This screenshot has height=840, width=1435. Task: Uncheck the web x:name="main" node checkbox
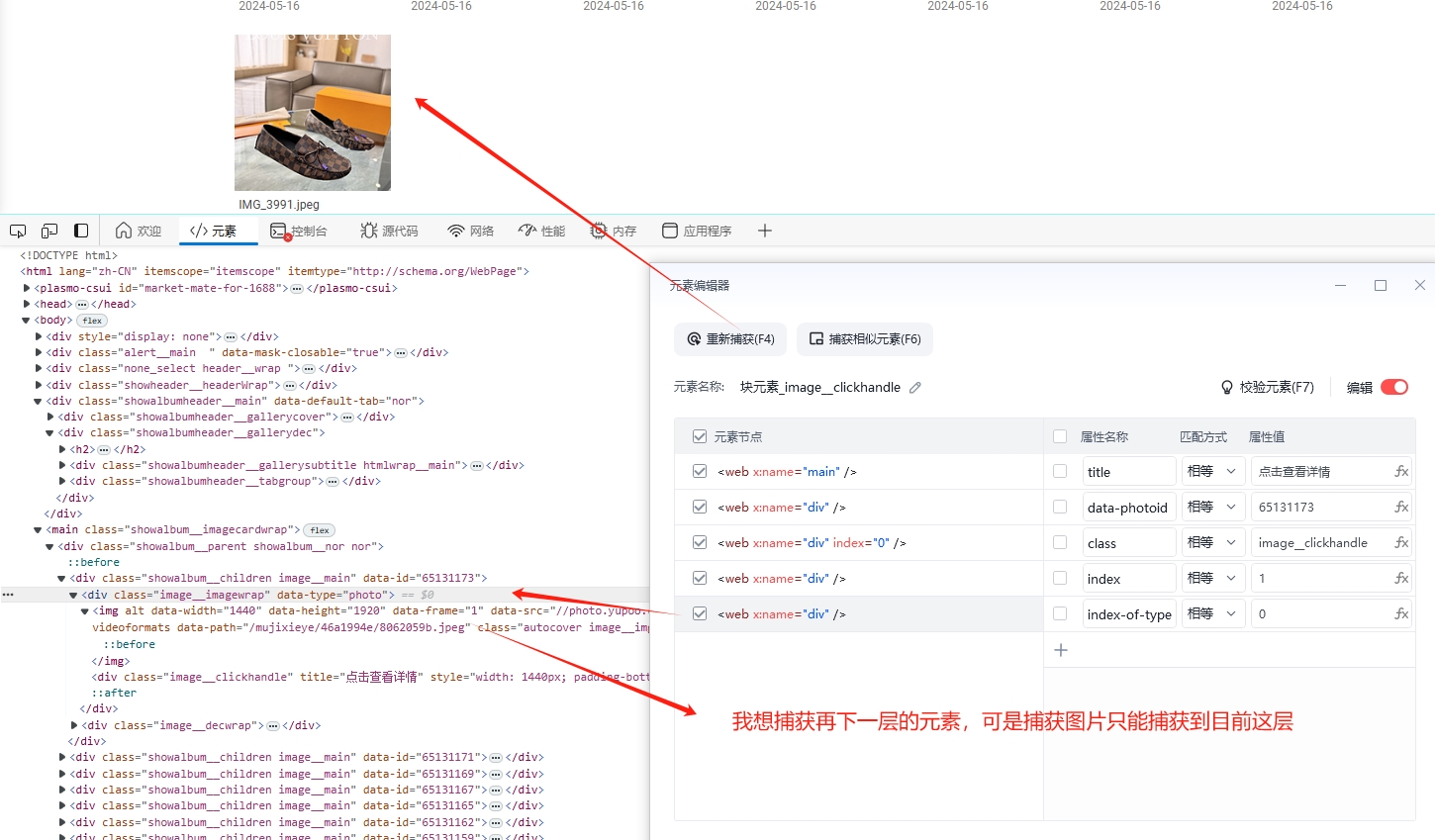[700, 472]
